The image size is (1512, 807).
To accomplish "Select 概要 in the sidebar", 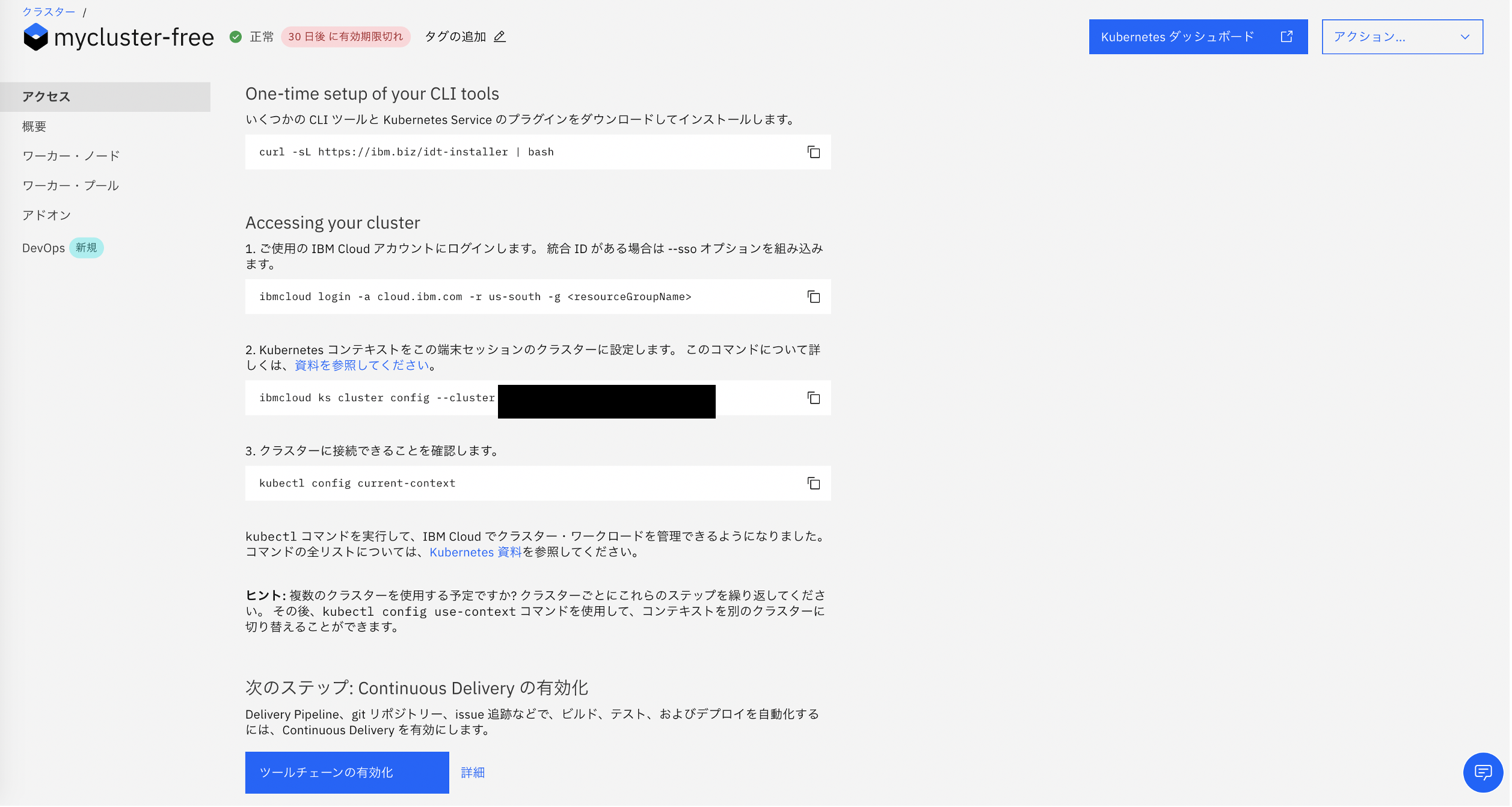I will pyautogui.click(x=34, y=126).
